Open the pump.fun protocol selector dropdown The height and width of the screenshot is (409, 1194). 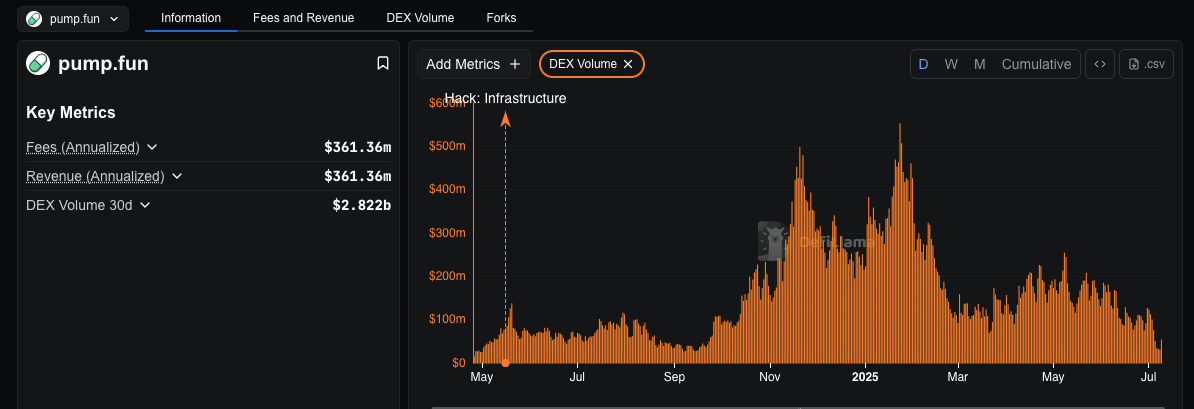[73, 19]
